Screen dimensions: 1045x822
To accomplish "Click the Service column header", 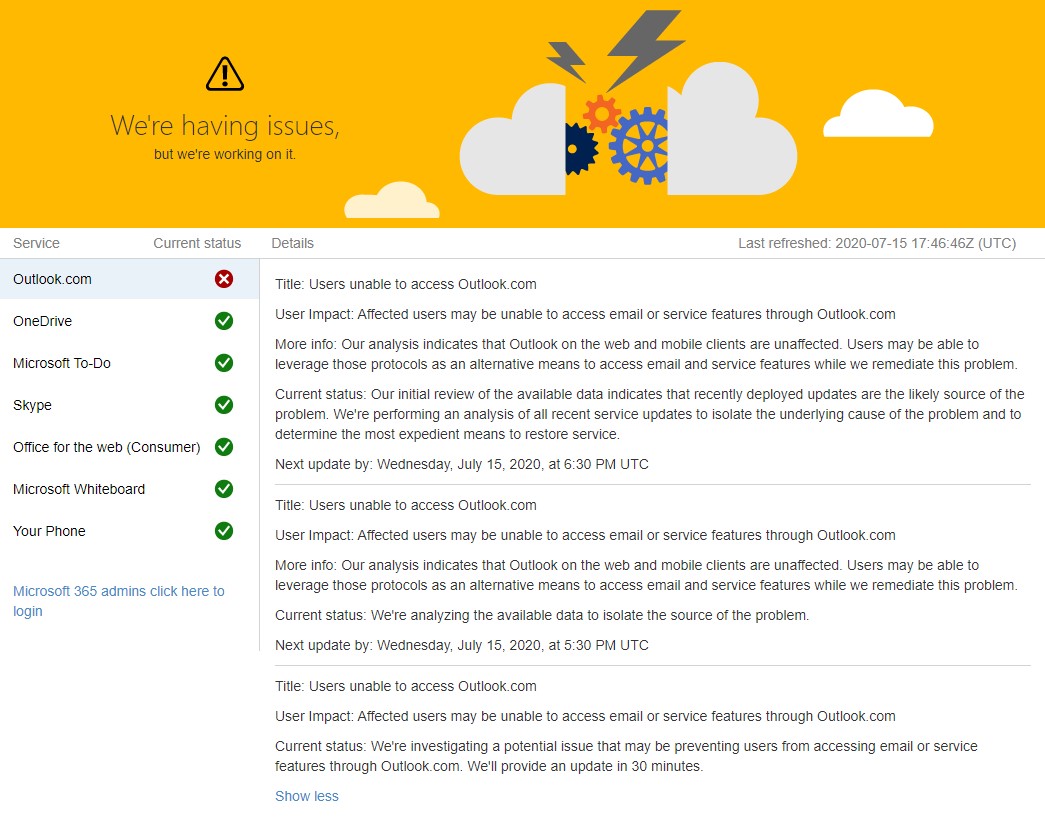I will pos(36,243).
